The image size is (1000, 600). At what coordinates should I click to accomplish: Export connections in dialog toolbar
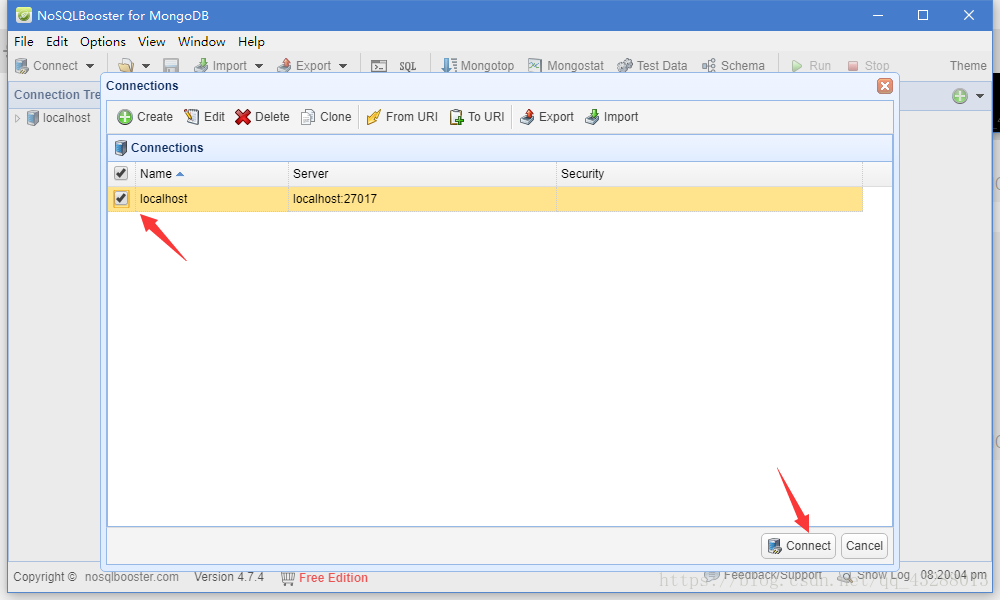547,117
